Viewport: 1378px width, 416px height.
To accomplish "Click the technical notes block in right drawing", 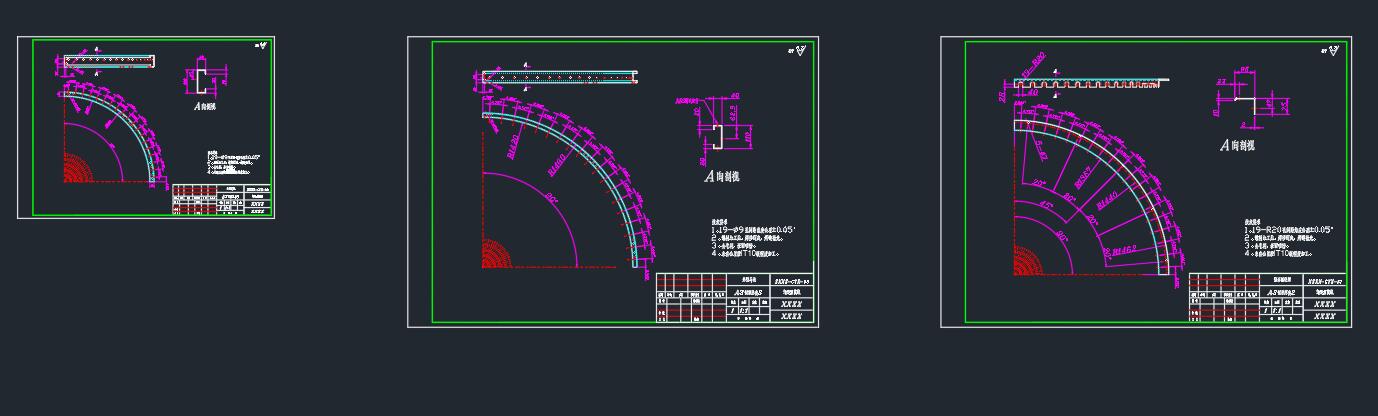I will 1290,240.
